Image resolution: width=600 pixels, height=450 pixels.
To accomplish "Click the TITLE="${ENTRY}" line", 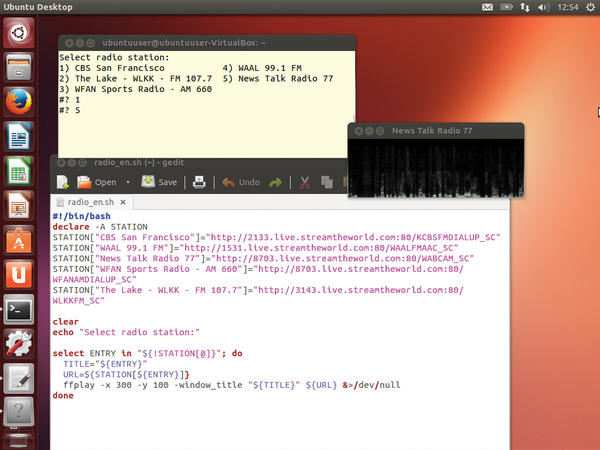I will tap(105, 364).
